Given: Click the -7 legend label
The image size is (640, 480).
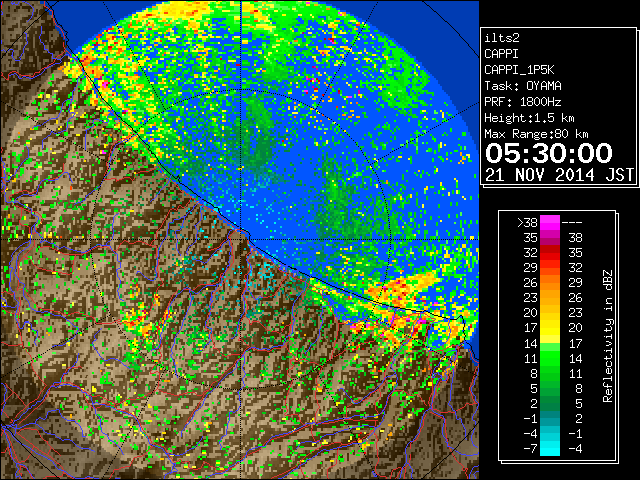Looking at the screenshot, I should [530, 449].
